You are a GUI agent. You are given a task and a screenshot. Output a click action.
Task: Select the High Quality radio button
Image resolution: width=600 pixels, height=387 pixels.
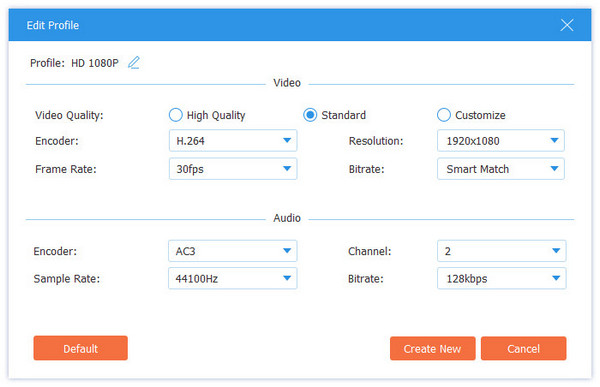tap(176, 115)
